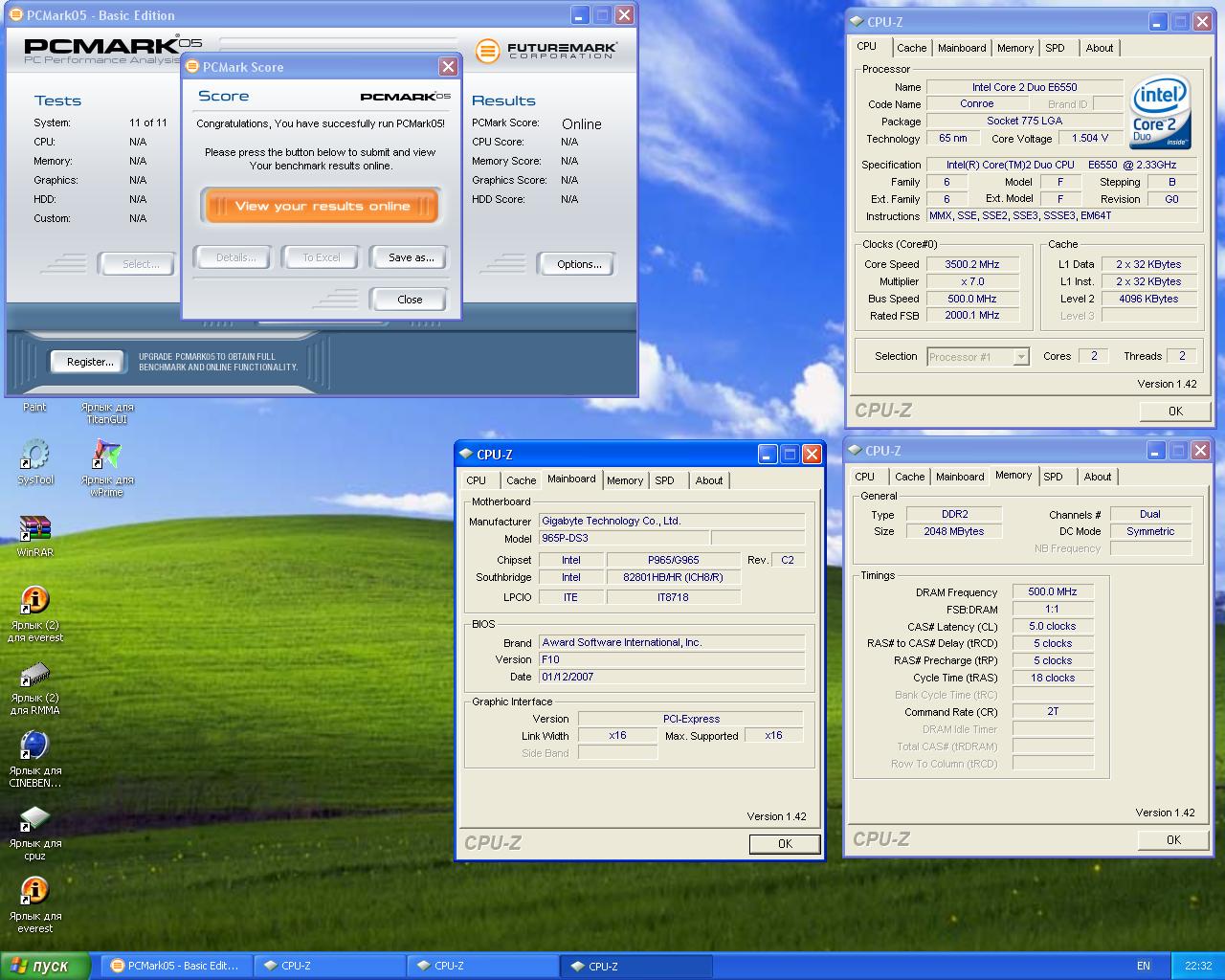This screenshot has width=1225, height=980.
Task: Click the Register... button
Action: [x=90, y=362]
